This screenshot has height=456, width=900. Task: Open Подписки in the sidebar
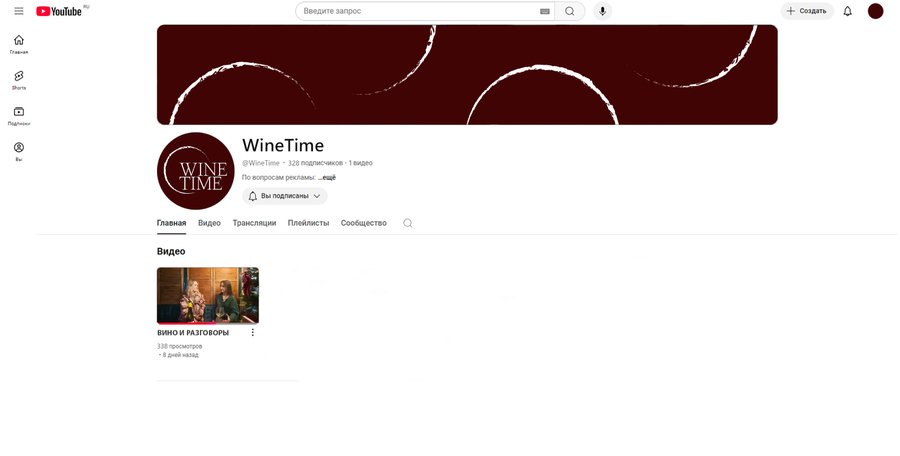[x=19, y=116]
